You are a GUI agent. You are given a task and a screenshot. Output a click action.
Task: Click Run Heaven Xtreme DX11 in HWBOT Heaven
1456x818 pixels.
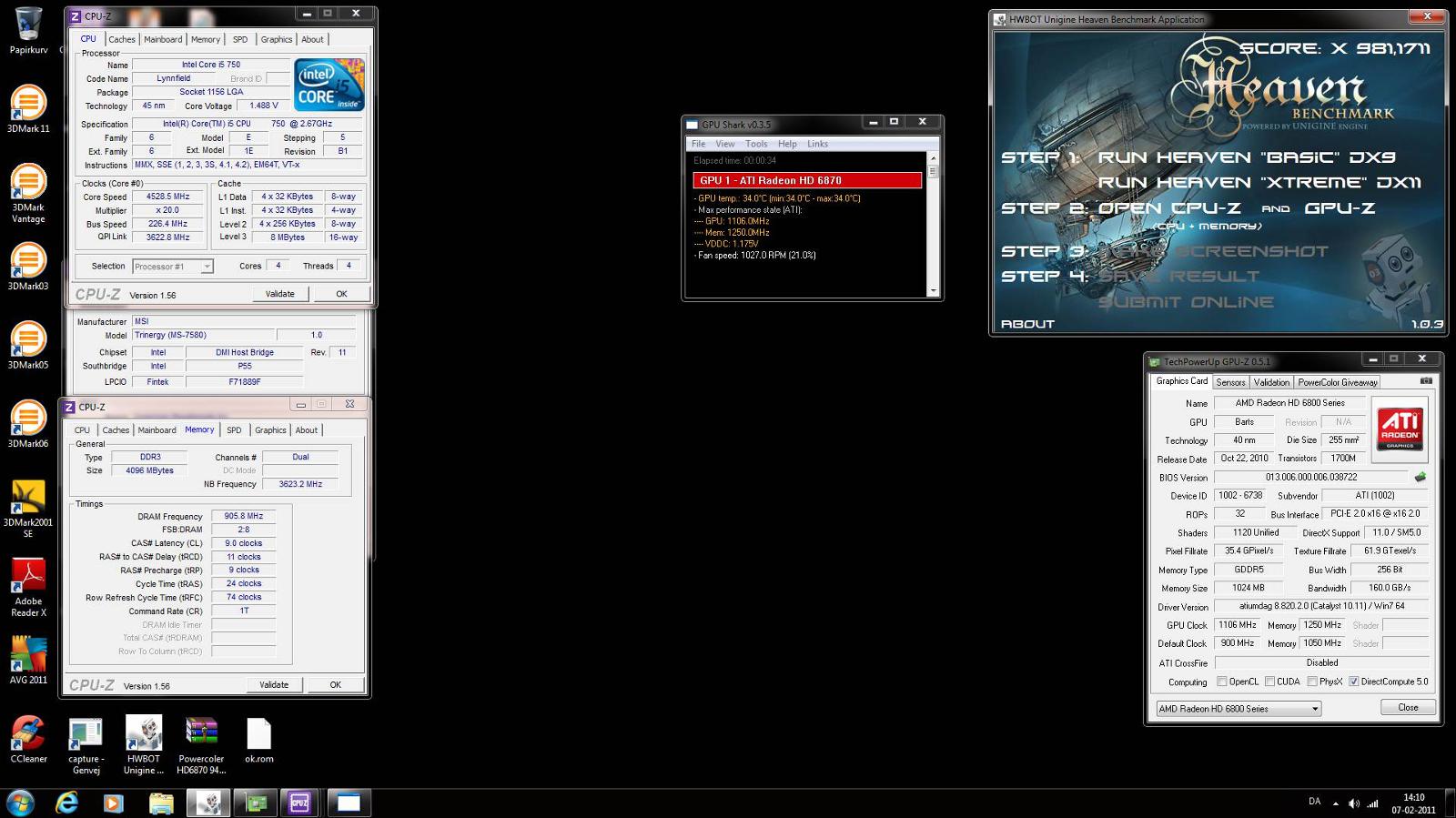click(1259, 183)
